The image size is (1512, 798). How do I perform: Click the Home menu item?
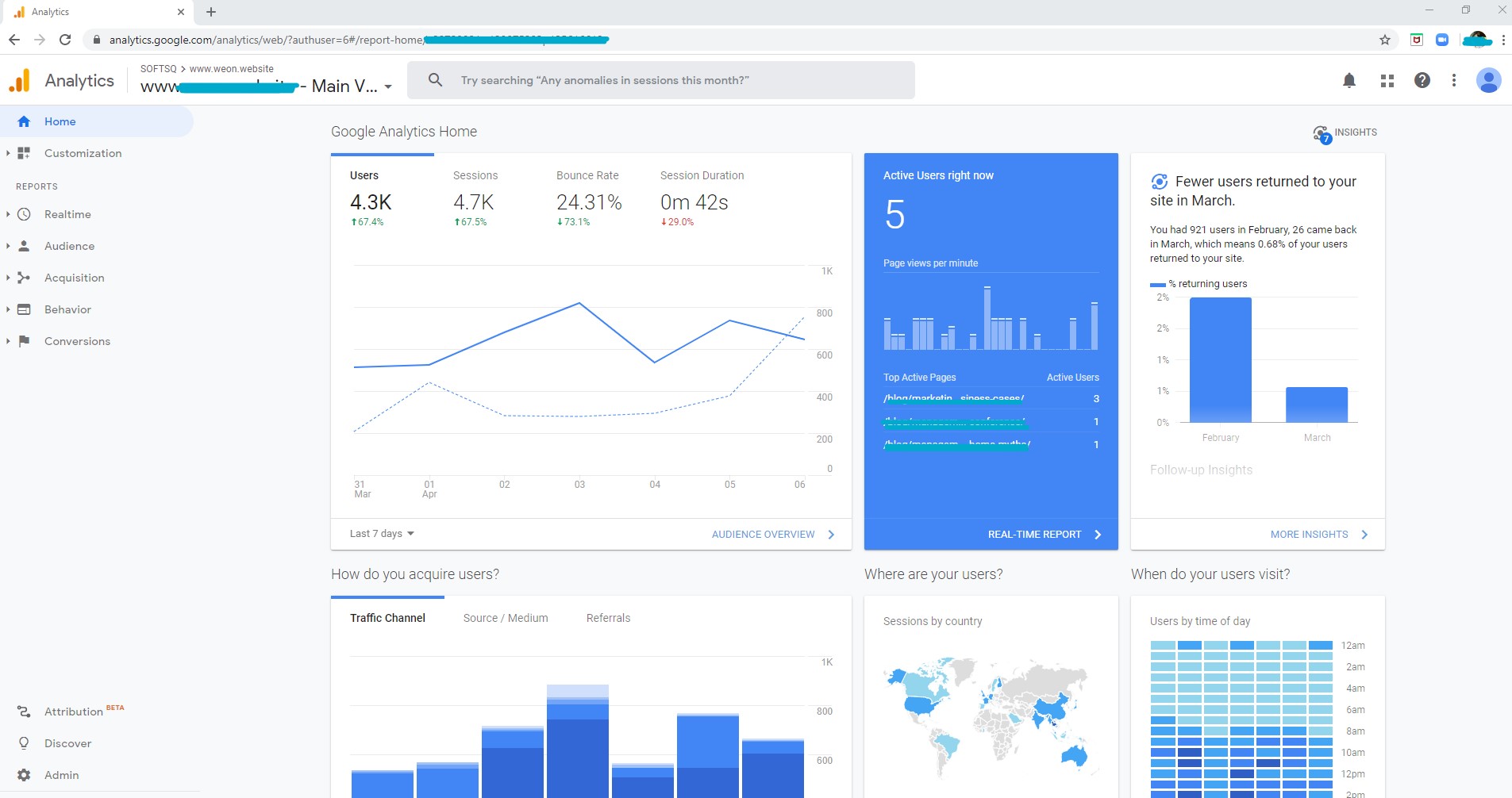click(x=96, y=121)
